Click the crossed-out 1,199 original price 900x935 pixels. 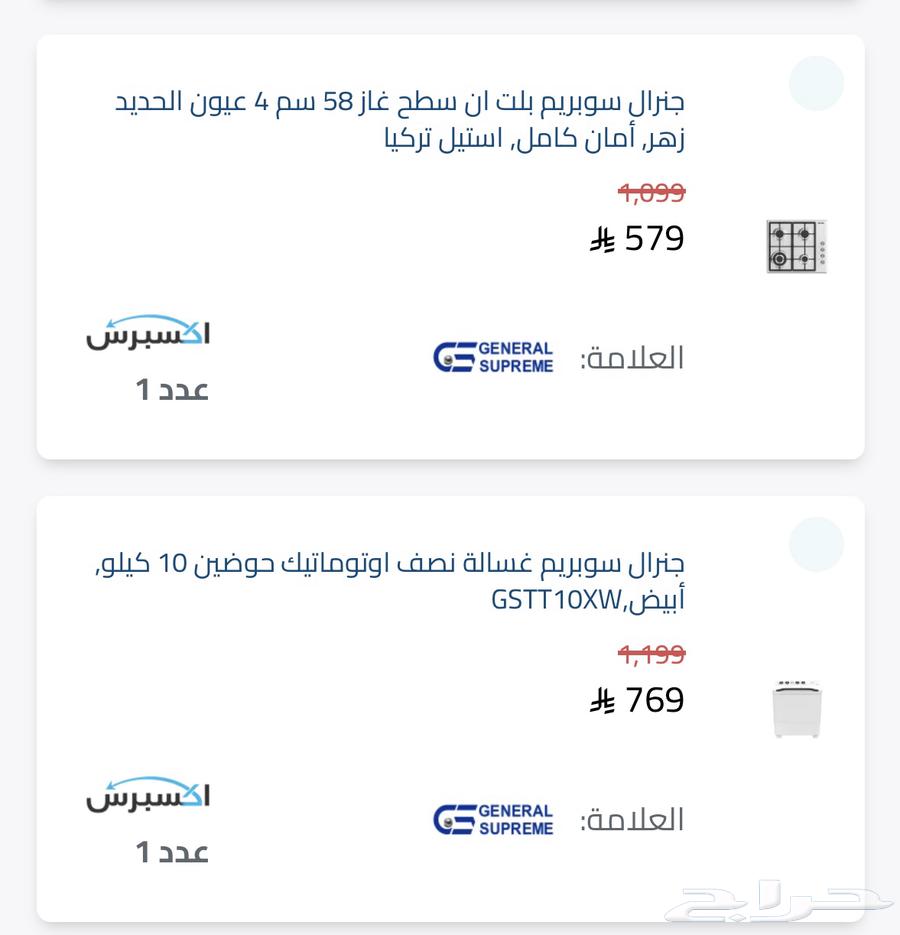click(x=651, y=654)
